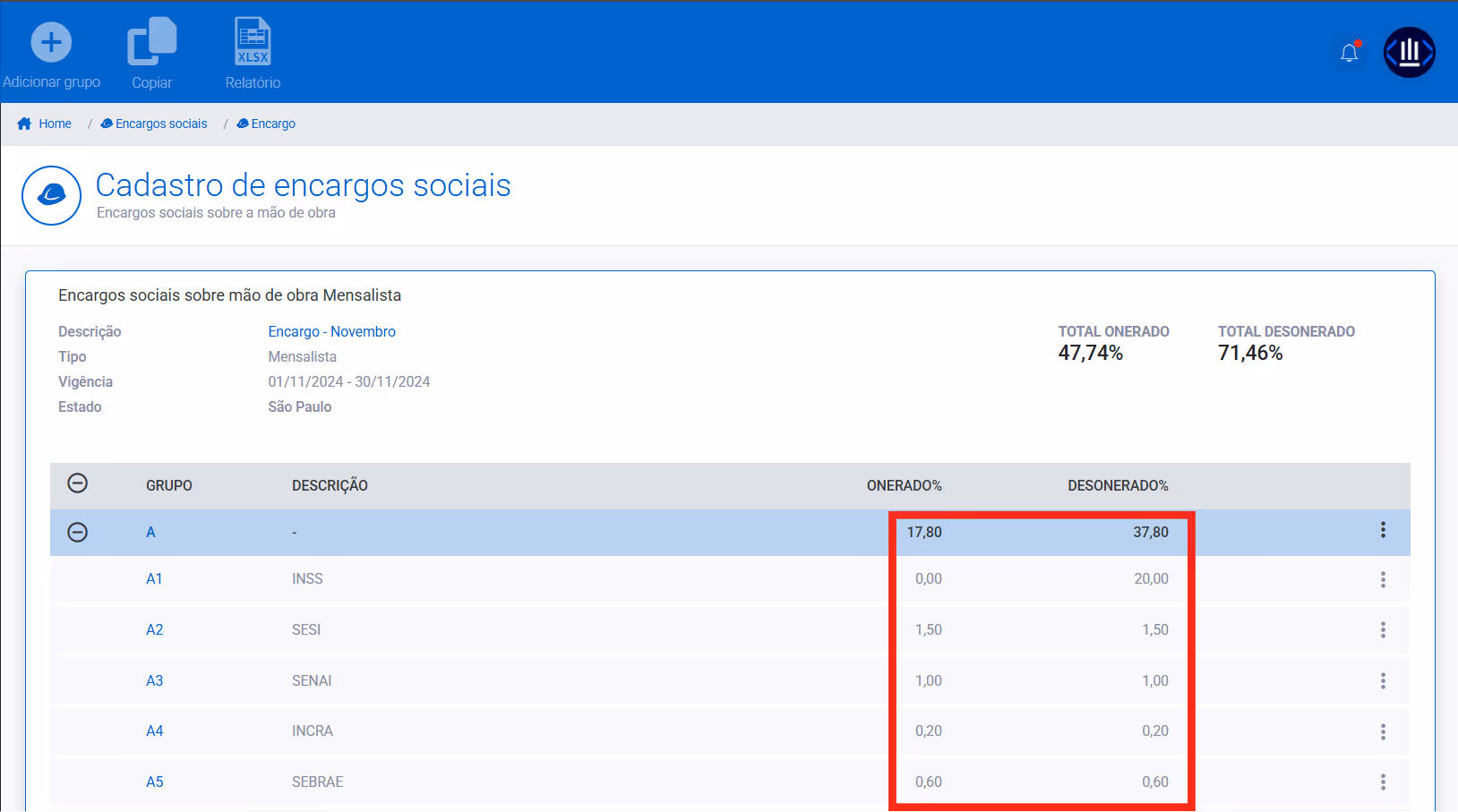Viewport: 1458px width, 812px height.
Task: Click the Home breadcrumb link
Action: tap(55, 124)
